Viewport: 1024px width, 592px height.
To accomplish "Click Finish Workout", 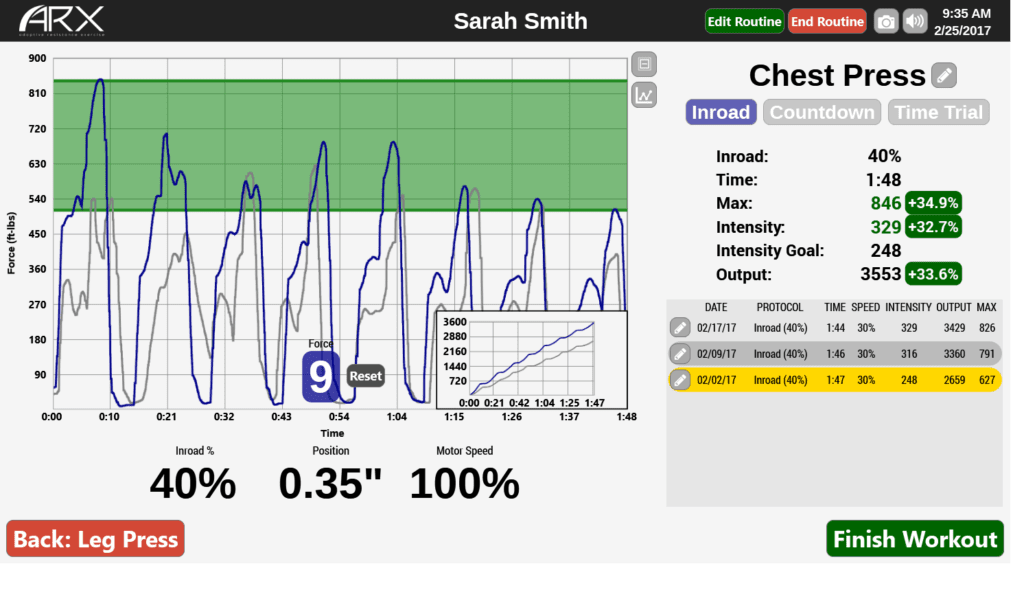I will pos(914,539).
